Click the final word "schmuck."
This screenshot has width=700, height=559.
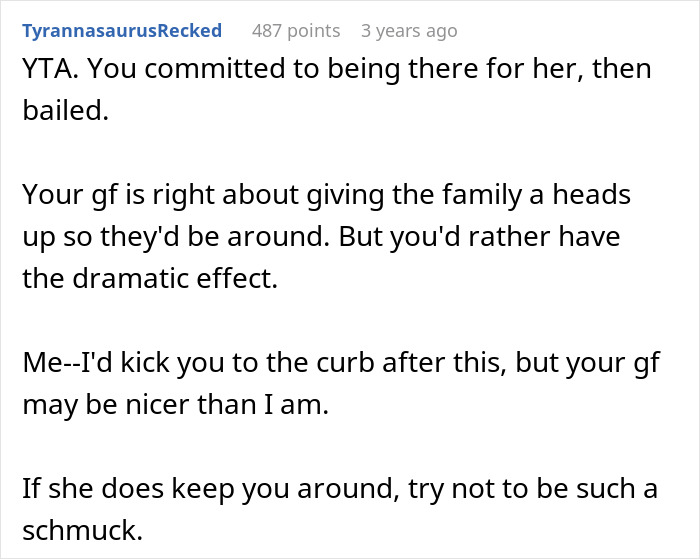(81, 530)
